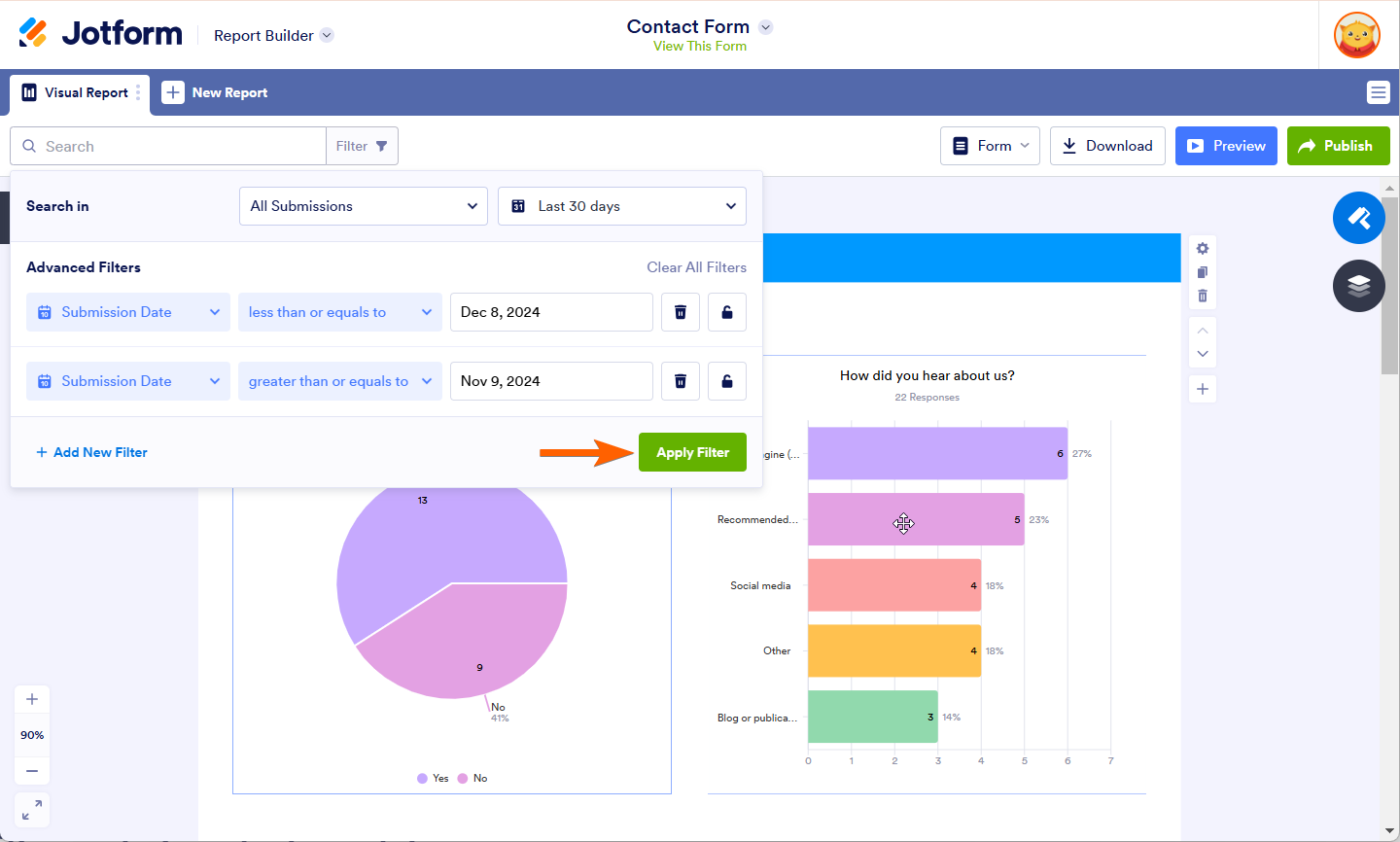1400x842 pixels.
Task: Open page settings gear icon
Action: pyautogui.click(x=1203, y=249)
